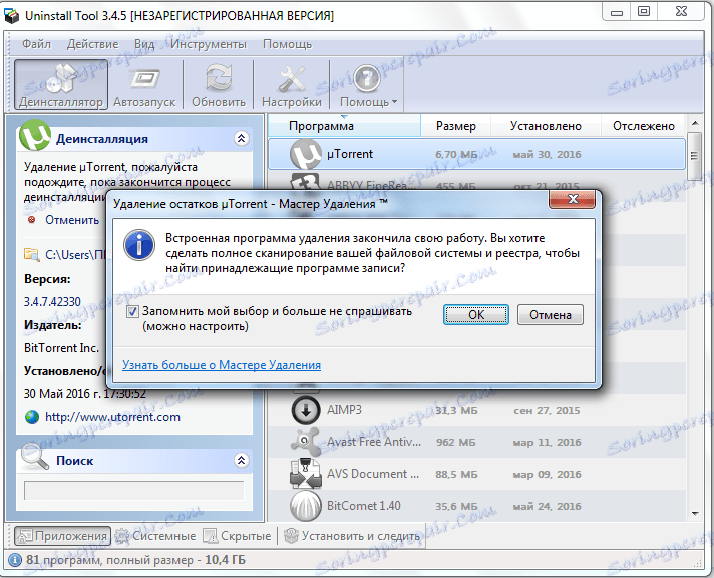Screen dimensions: 714x578
Task: Select the 'AIMP3' row text
Action: 344,410
